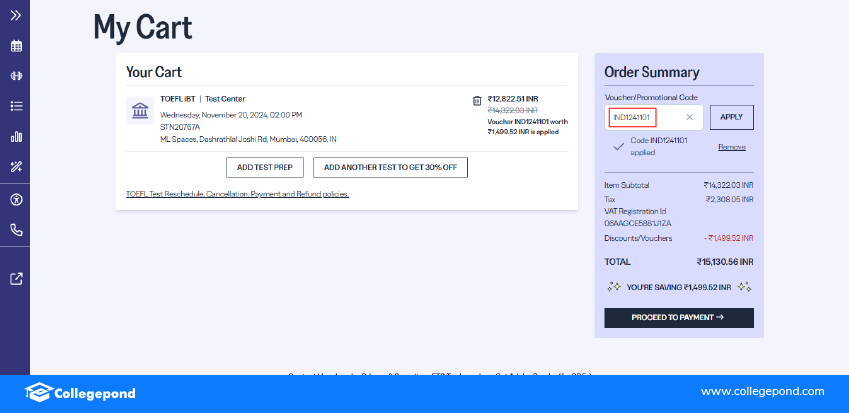Clear the voucher code with X
The image size is (849, 413).
689,117
